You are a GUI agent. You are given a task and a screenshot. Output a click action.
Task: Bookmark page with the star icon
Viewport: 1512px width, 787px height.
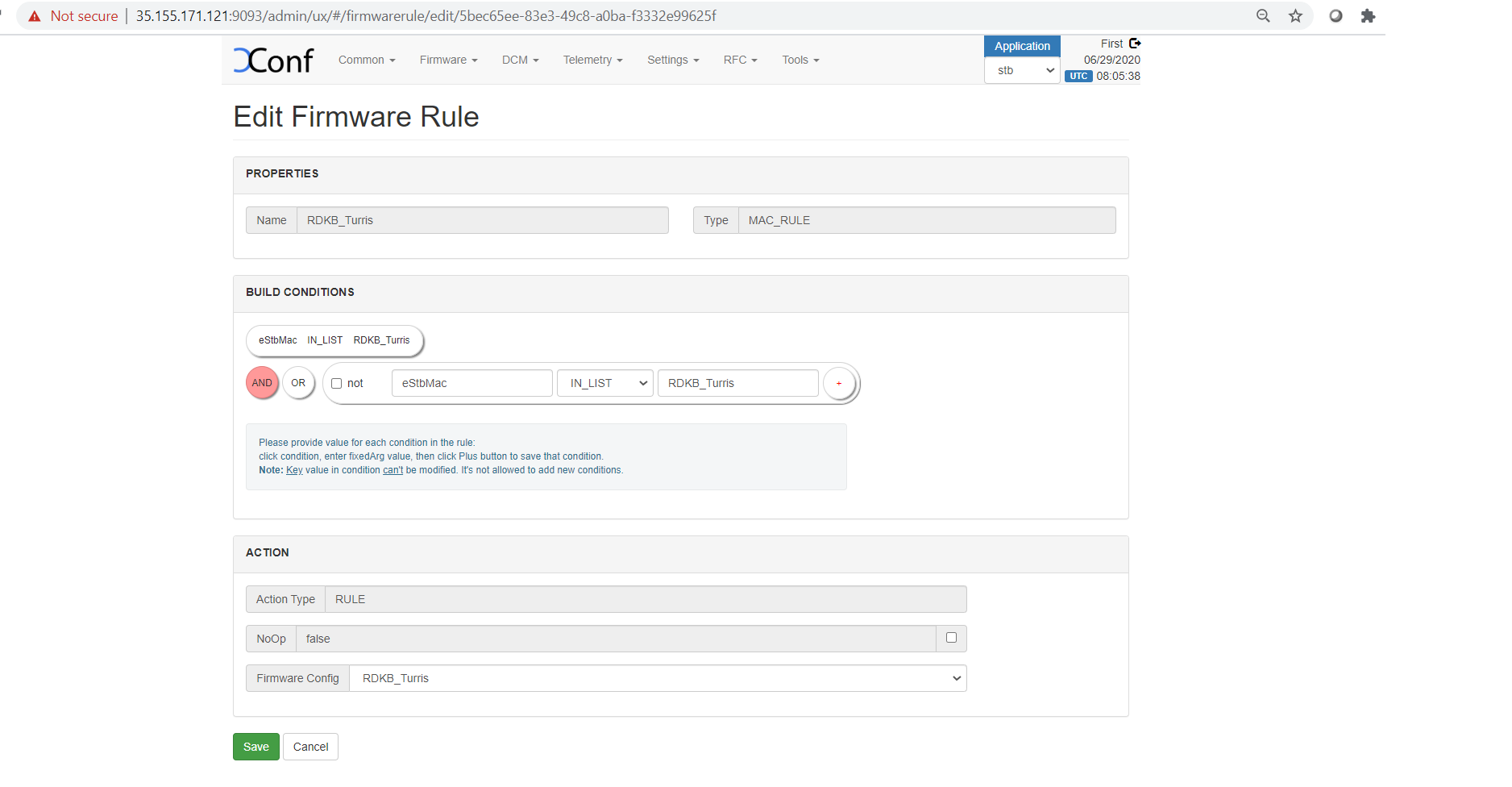point(1295,16)
